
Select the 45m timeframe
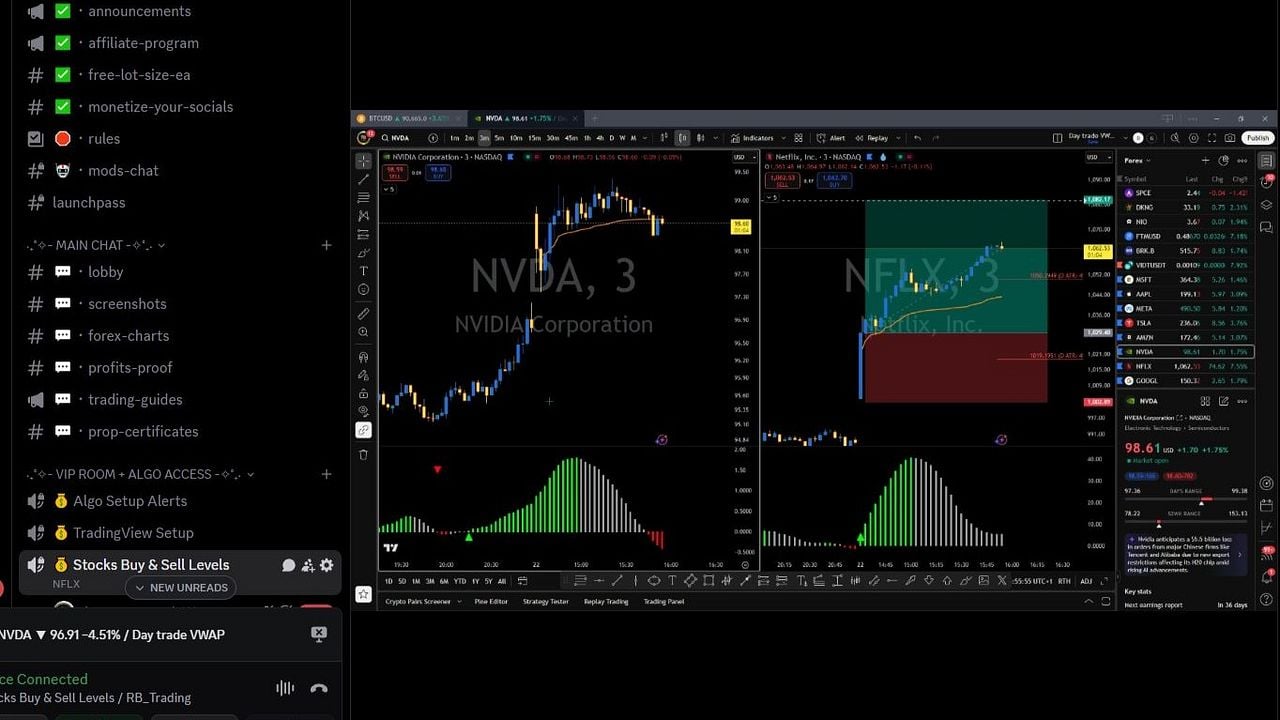click(x=571, y=138)
